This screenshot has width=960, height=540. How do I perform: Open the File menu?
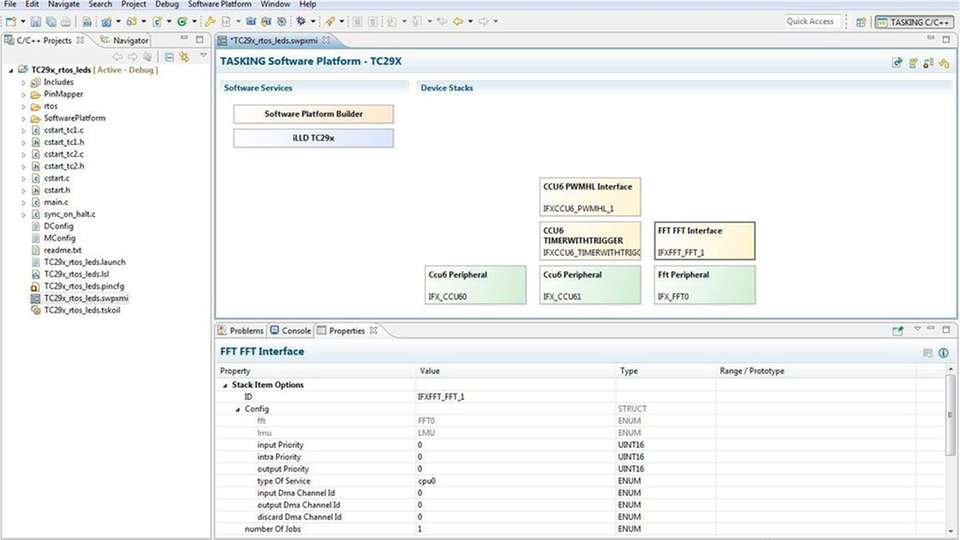(x=10, y=4)
